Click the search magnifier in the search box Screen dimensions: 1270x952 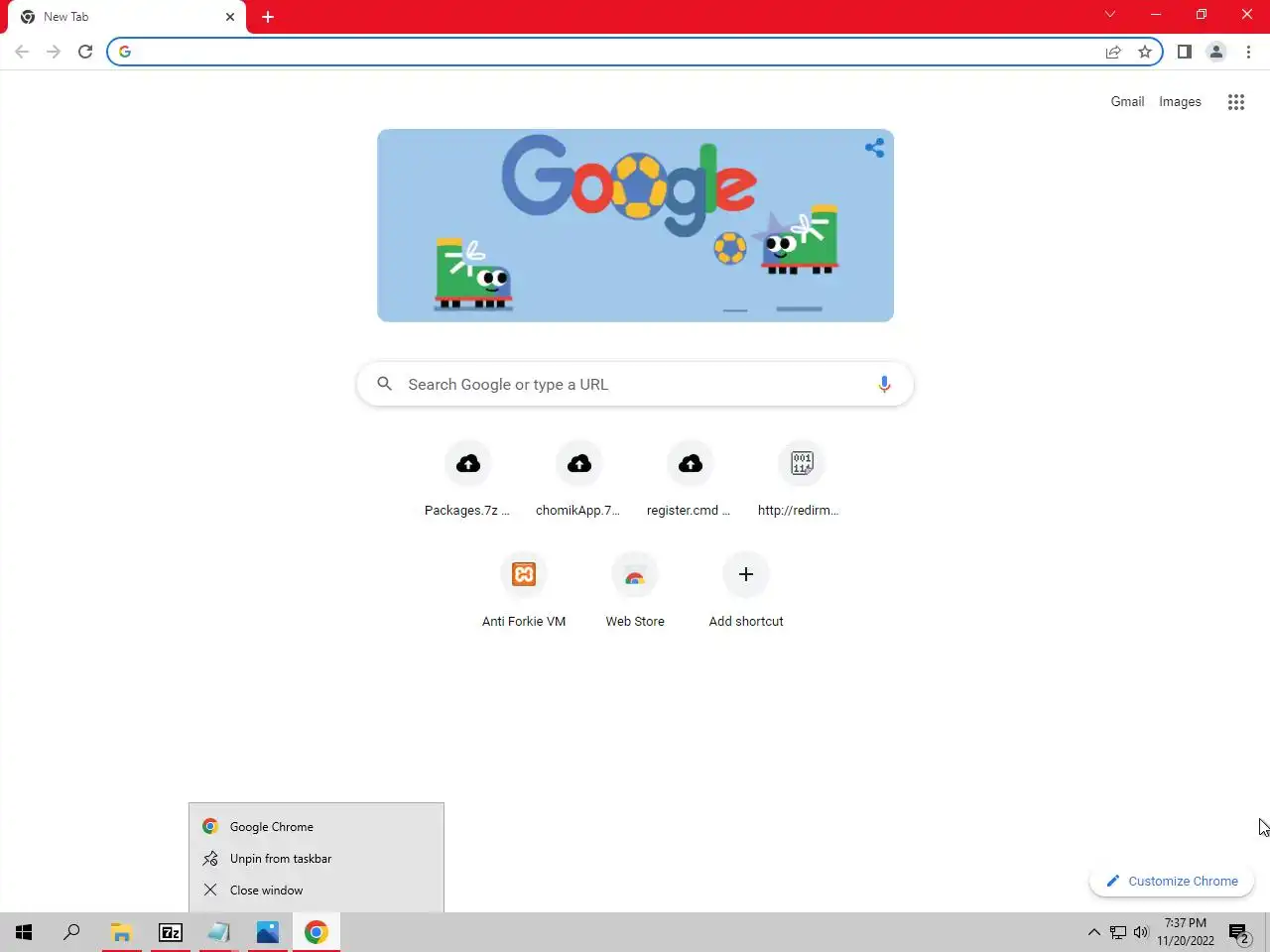(385, 384)
